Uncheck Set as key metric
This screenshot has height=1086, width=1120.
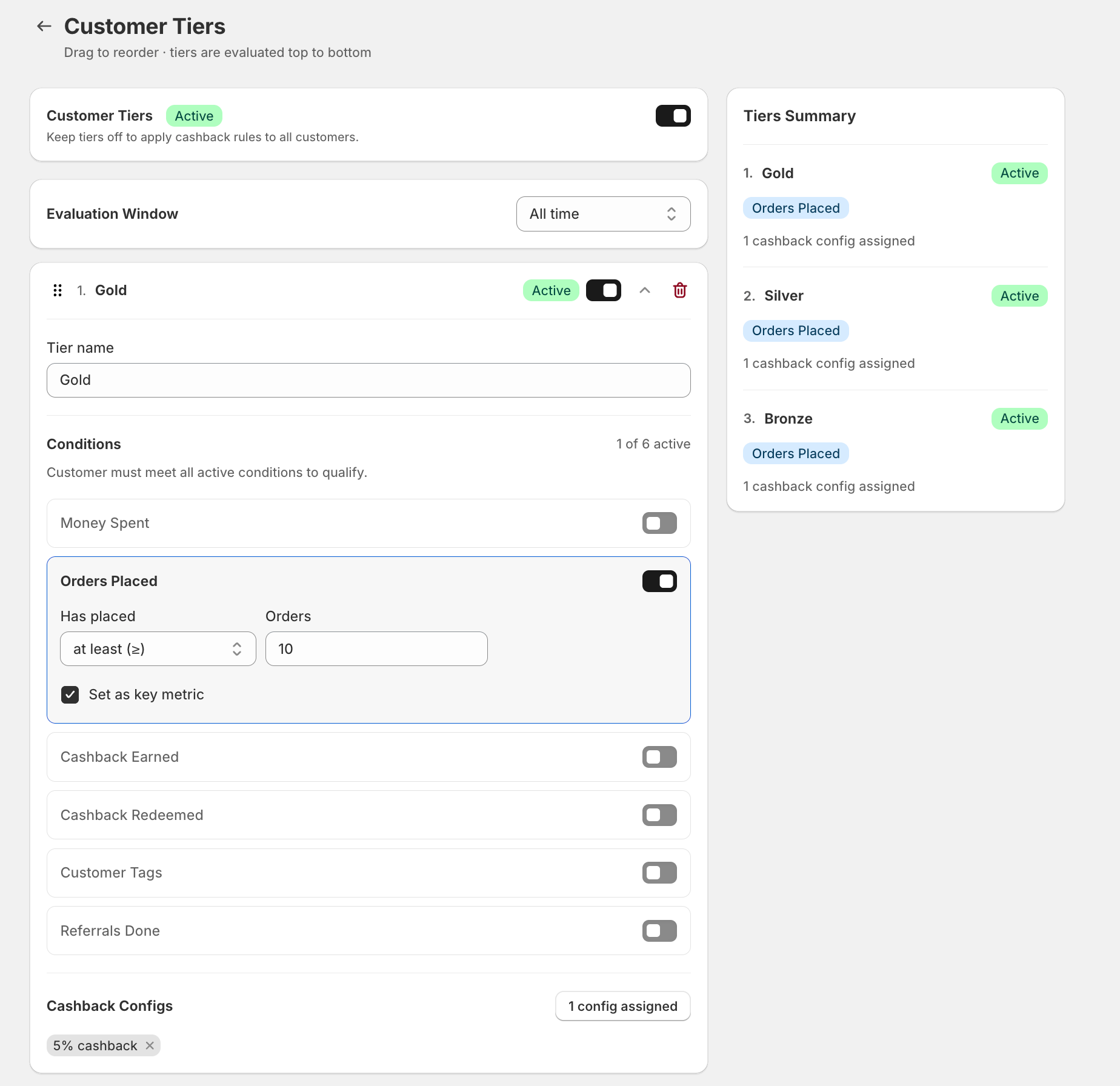70,695
